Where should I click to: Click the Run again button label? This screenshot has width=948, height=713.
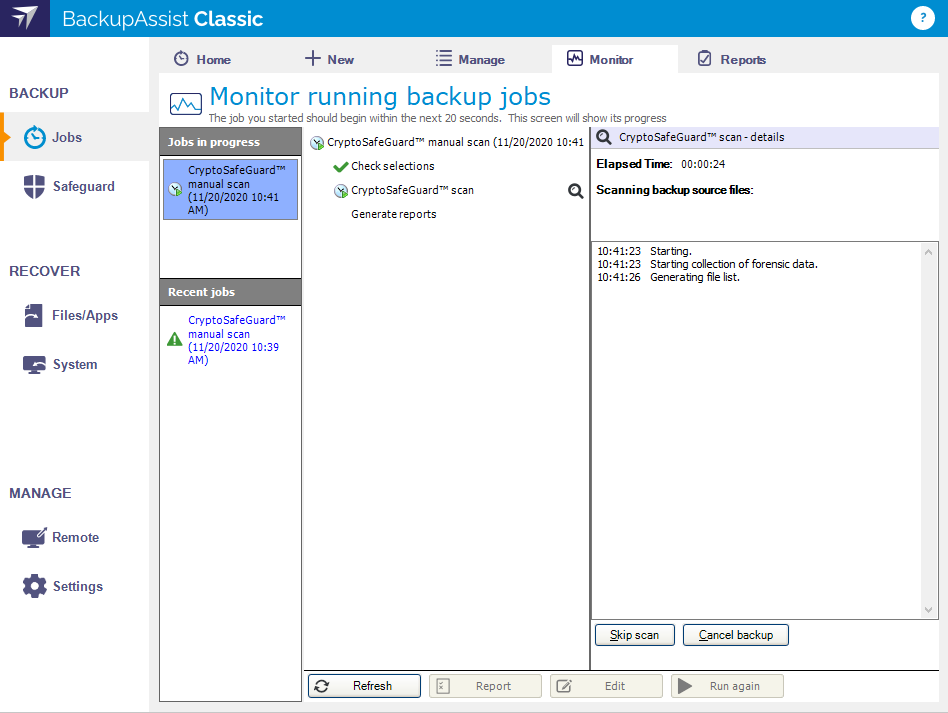(x=735, y=686)
